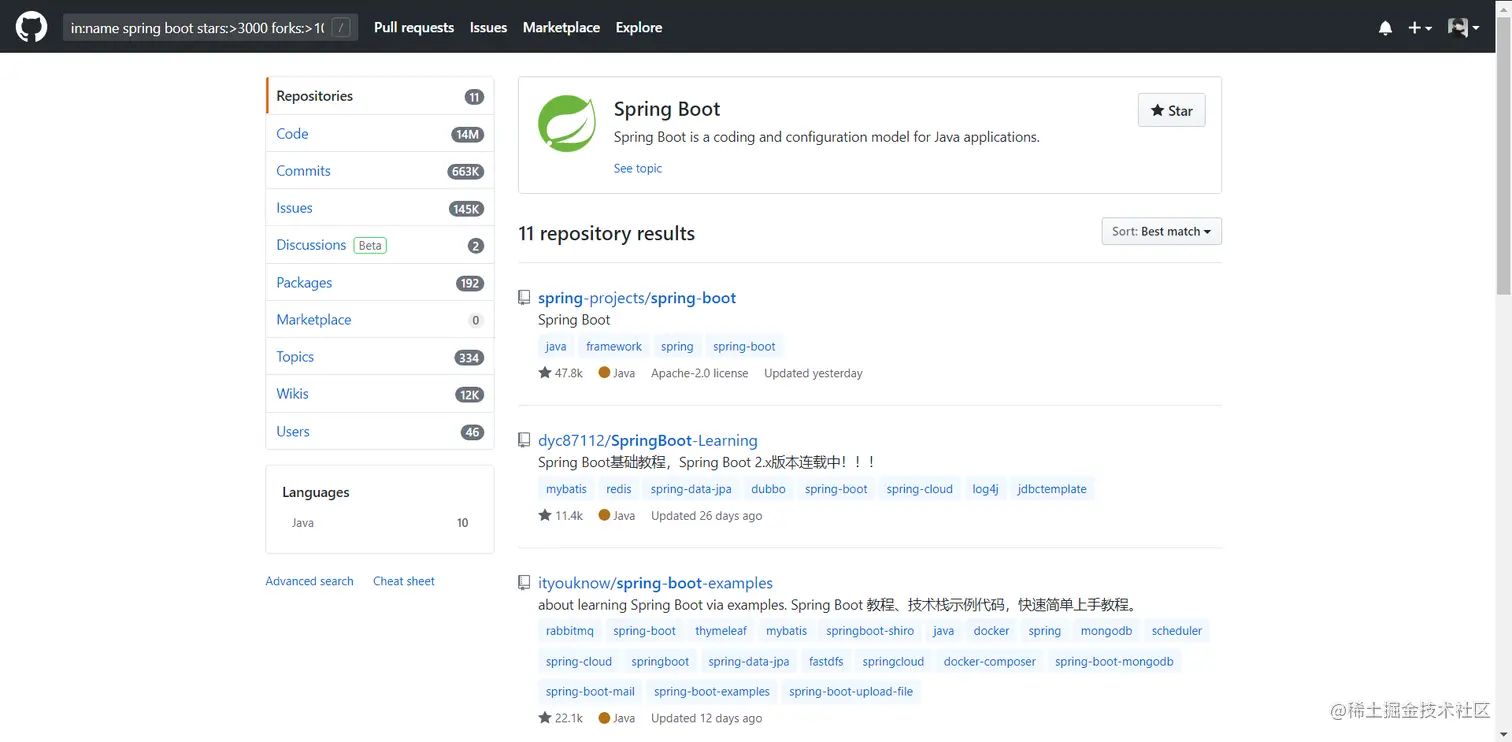Image resolution: width=1512 pixels, height=742 pixels.
Task: Click the repo icon beside dyc87112/SpringBoot-Learning
Action: click(x=524, y=440)
